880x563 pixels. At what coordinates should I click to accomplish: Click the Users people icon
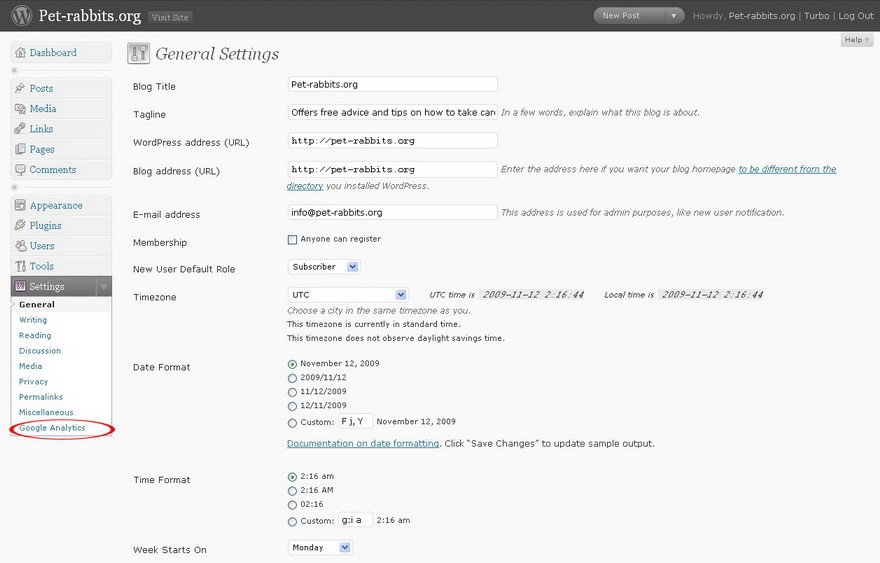coord(21,246)
